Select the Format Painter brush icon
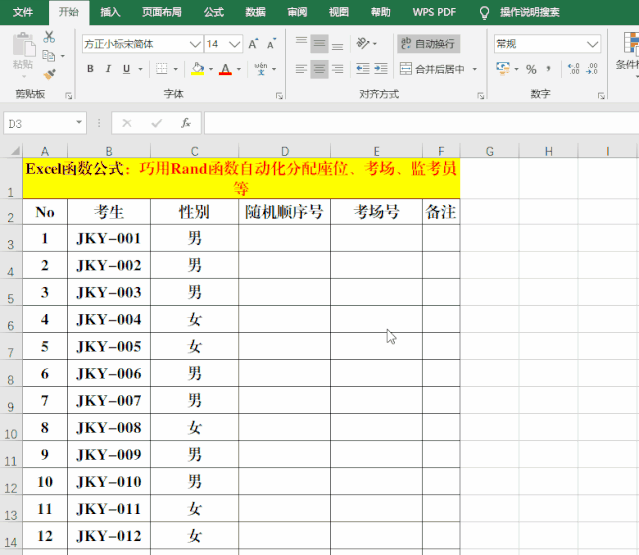The width and height of the screenshot is (639, 555). tap(49, 74)
